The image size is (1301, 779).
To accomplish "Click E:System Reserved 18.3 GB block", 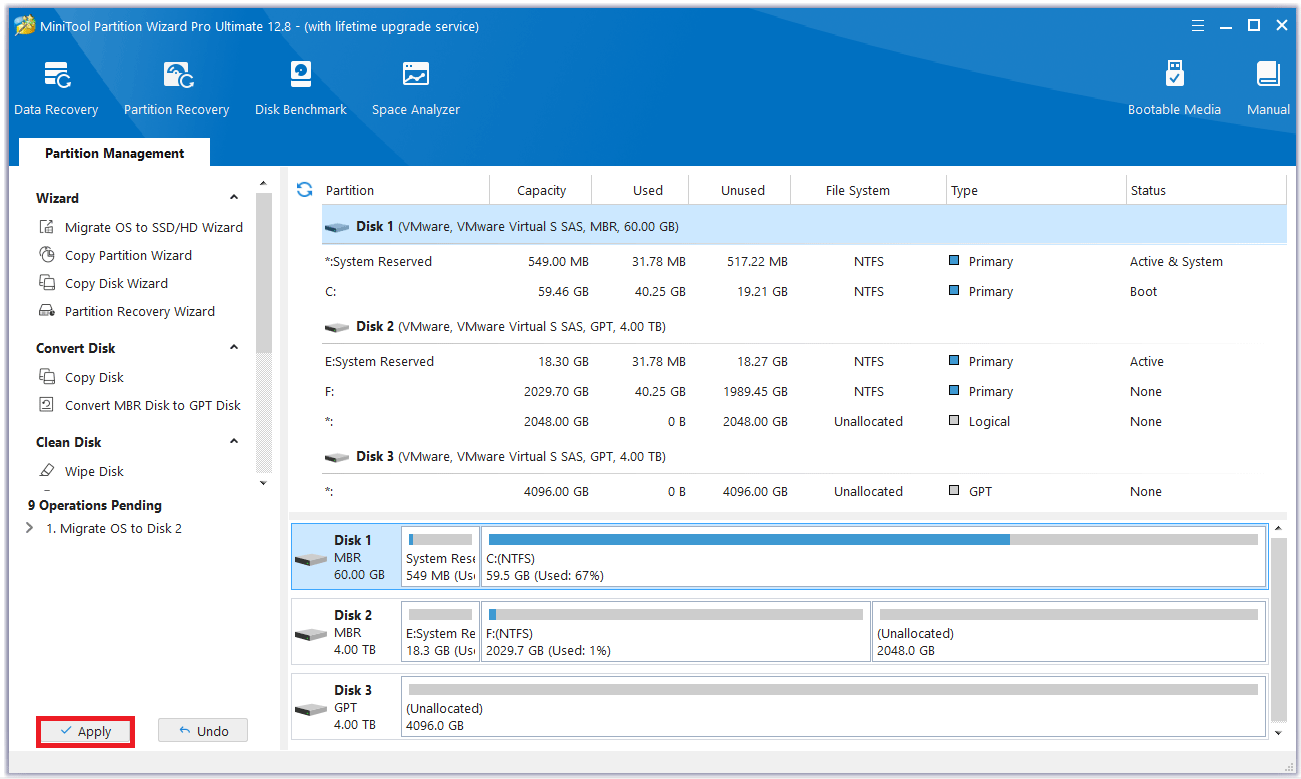I will 440,632.
